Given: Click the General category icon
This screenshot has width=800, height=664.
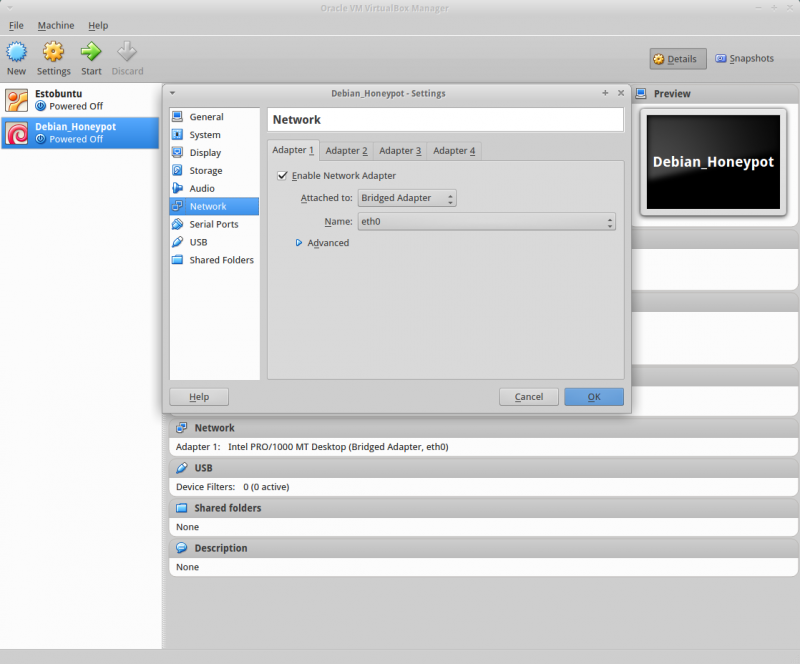Looking at the screenshot, I should 178,116.
